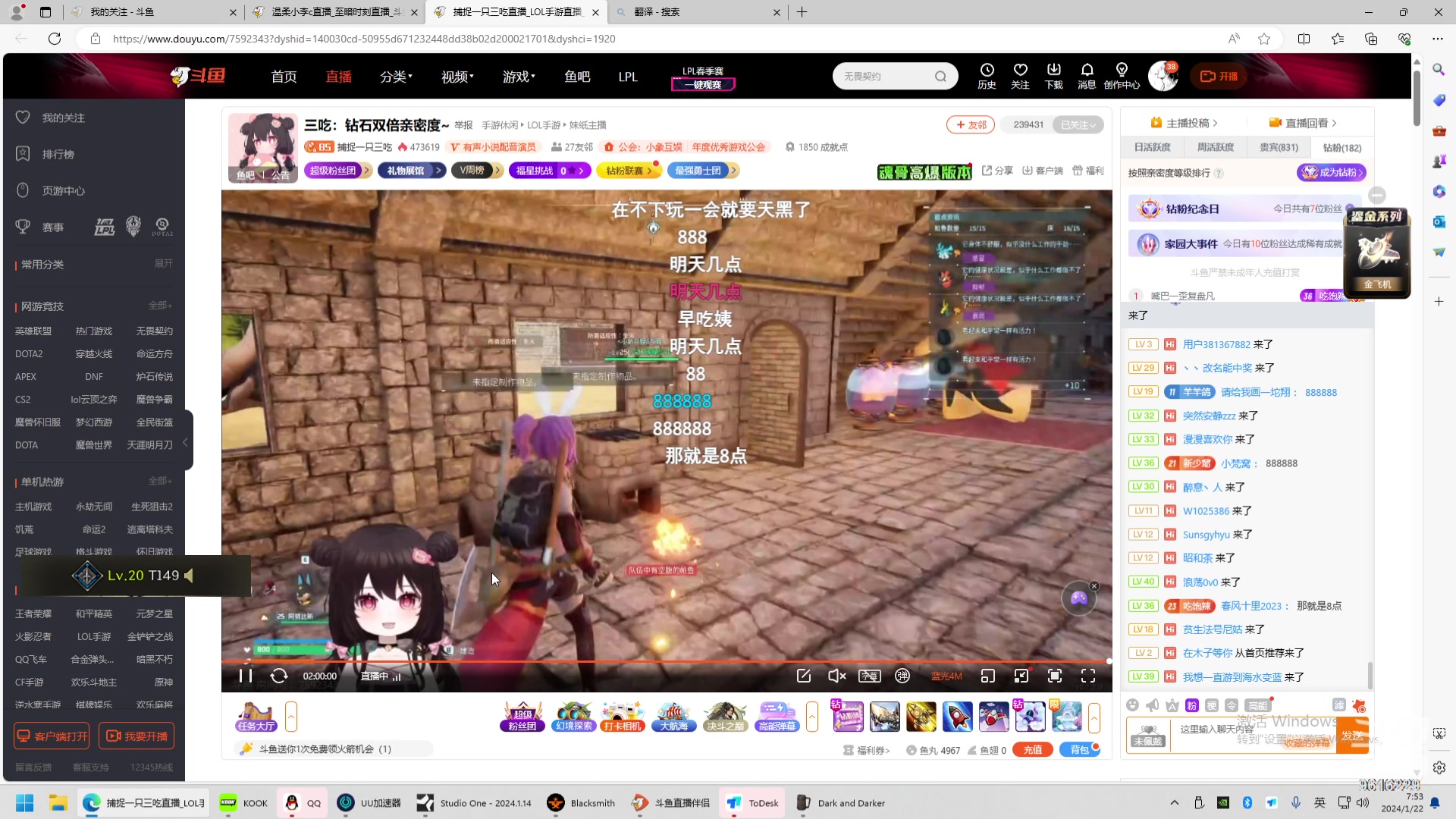
Task: Select the blue rocket gift
Action: [957, 717]
